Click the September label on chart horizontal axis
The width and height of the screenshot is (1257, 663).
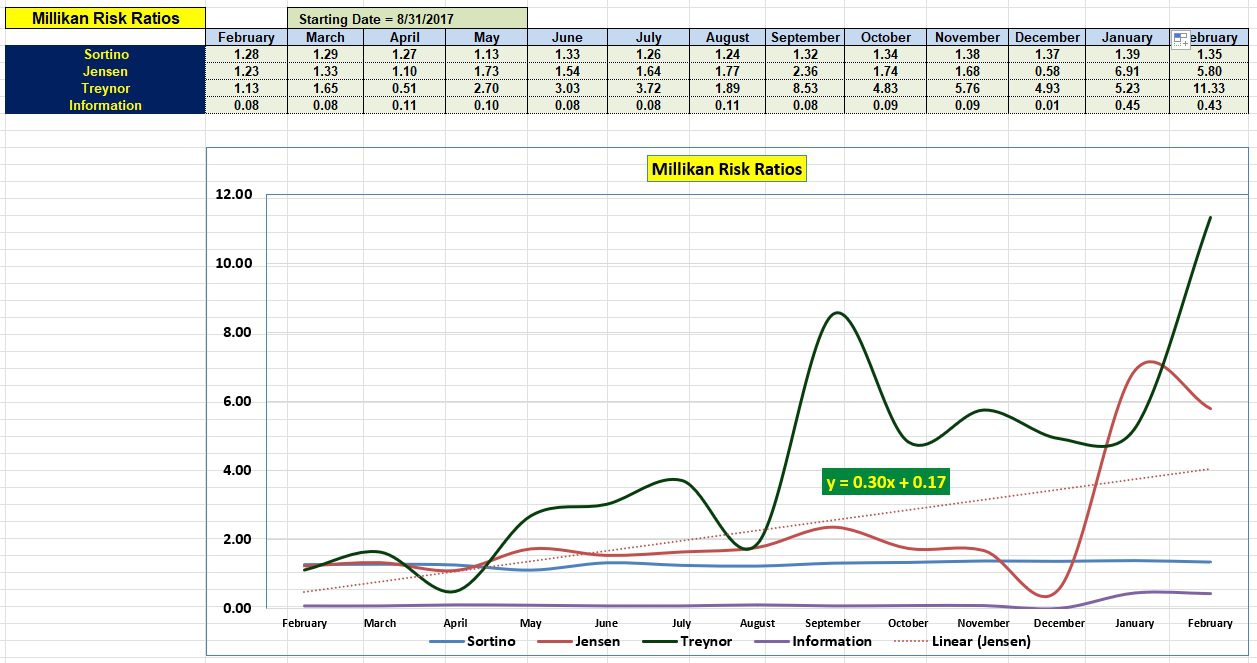832,623
